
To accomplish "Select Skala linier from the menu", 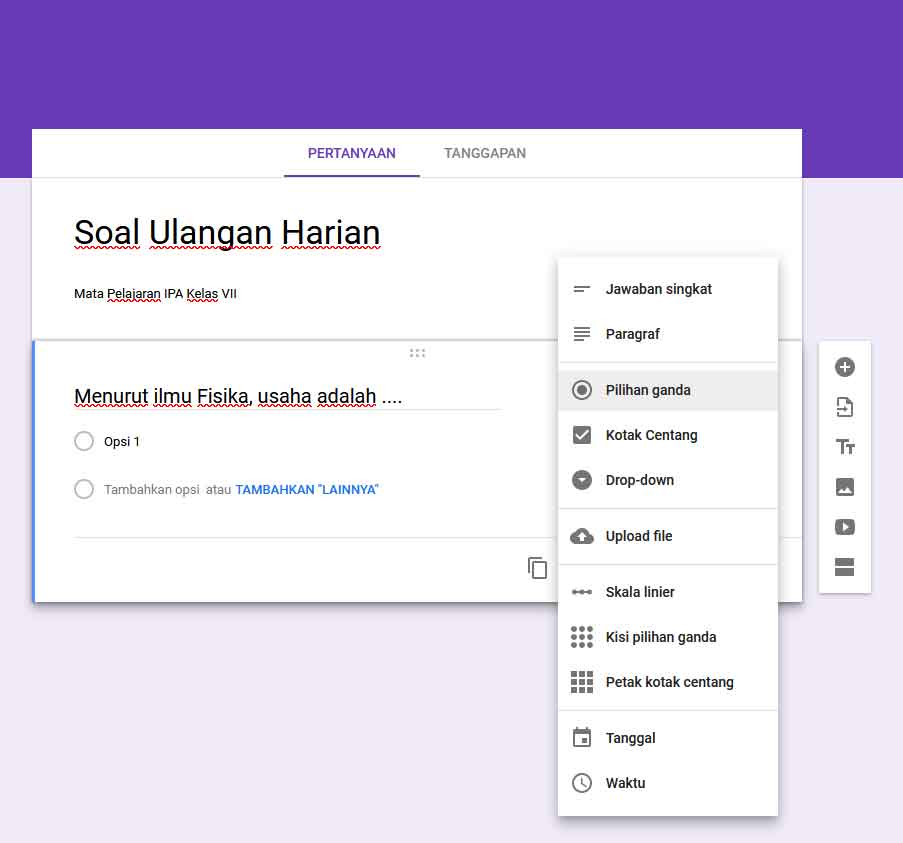I will [x=667, y=592].
